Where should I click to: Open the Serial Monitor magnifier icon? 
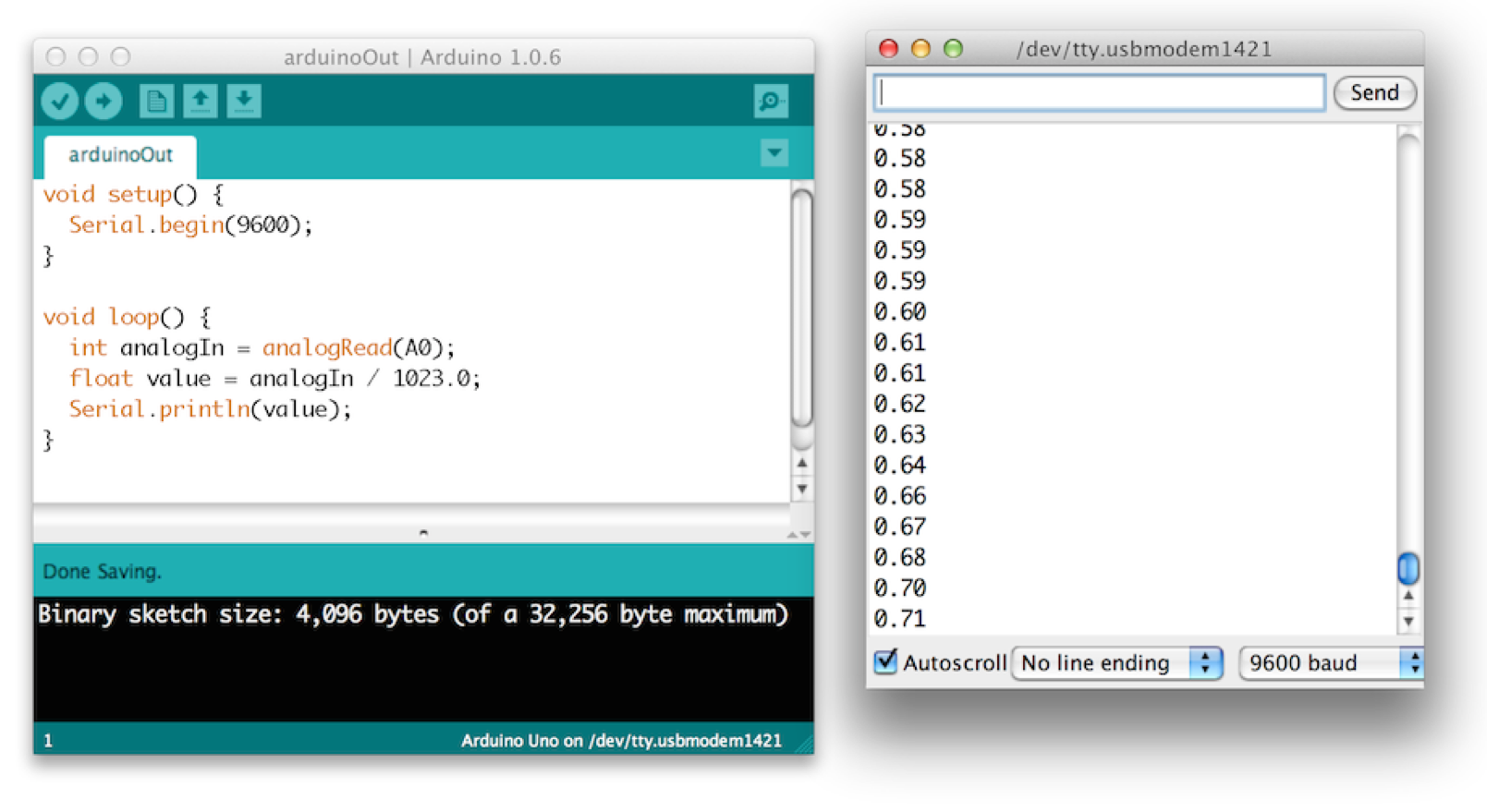[771, 101]
